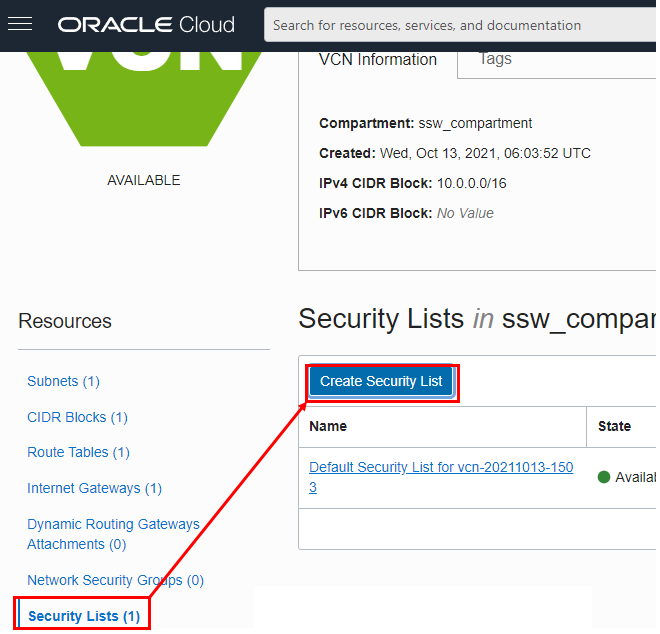Click the AVAILABLE status label
The height and width of the screenshot is (634, 660).
pos(144,181)
